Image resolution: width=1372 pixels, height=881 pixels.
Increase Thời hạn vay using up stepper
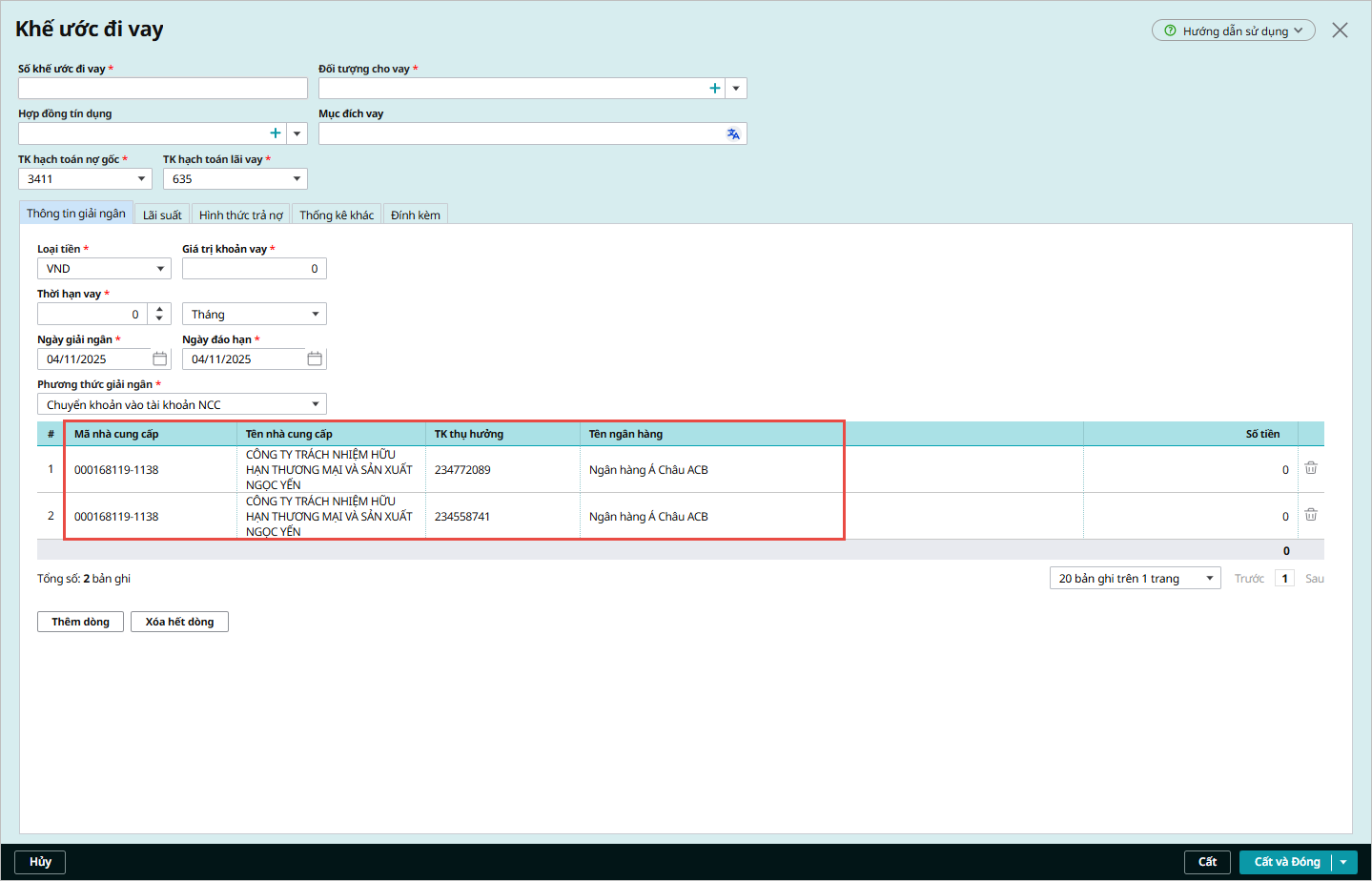[159, 309]
